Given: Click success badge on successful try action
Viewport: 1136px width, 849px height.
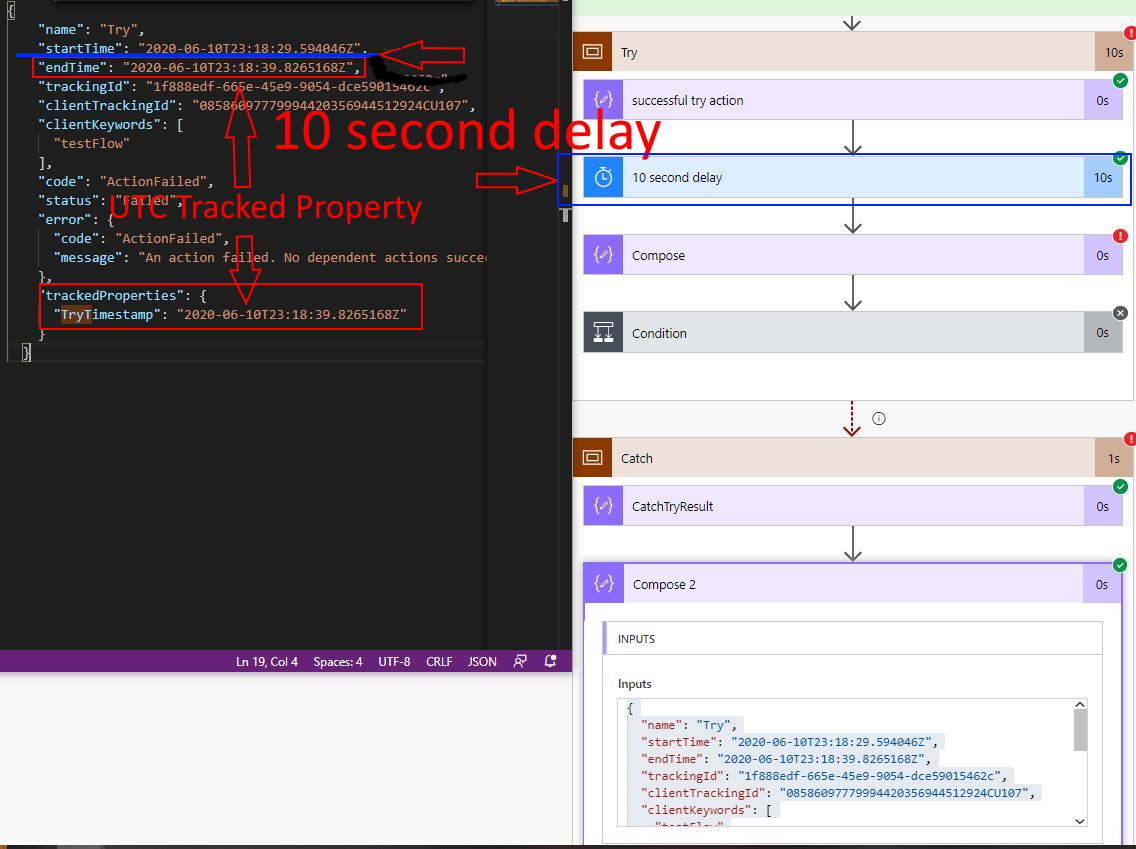Looking at the screenshot, I should [x=1120, y=80].
